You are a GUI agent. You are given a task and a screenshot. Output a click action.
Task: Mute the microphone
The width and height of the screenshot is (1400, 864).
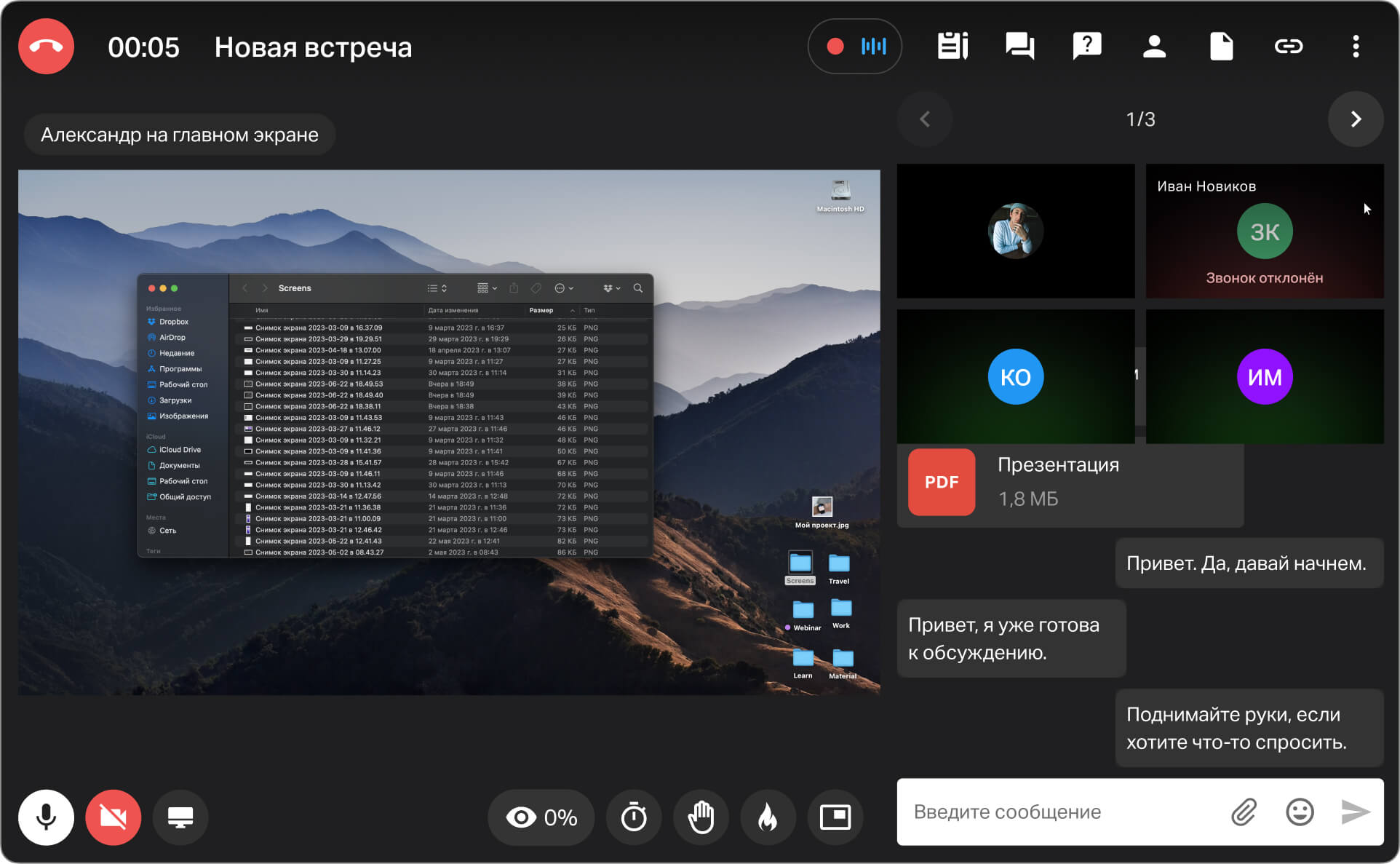[46, 817]
